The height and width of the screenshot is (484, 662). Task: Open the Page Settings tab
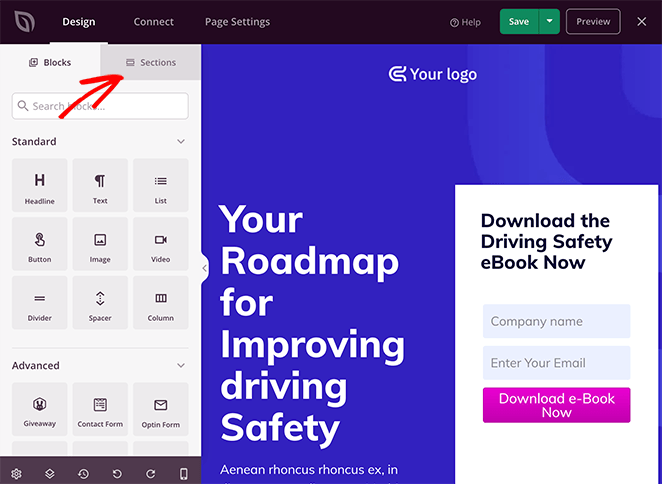237,22
